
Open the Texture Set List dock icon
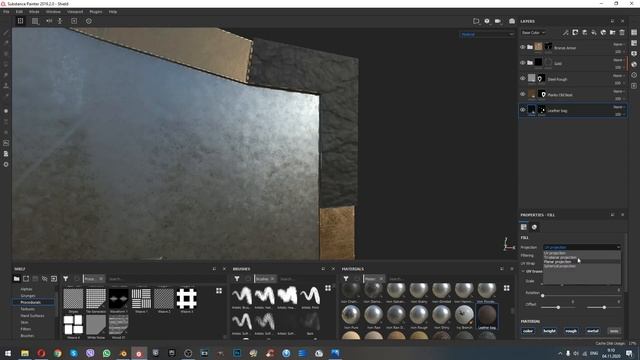tap(634, 33)
